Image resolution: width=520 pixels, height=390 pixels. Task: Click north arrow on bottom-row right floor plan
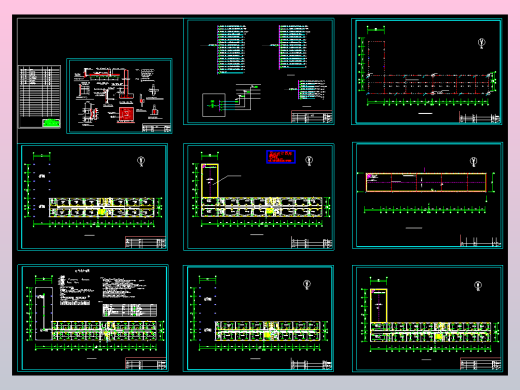[478, 286]
